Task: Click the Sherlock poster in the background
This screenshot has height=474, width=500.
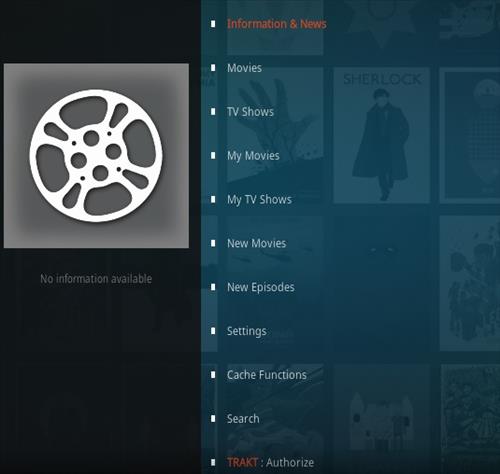Action: 382,135
